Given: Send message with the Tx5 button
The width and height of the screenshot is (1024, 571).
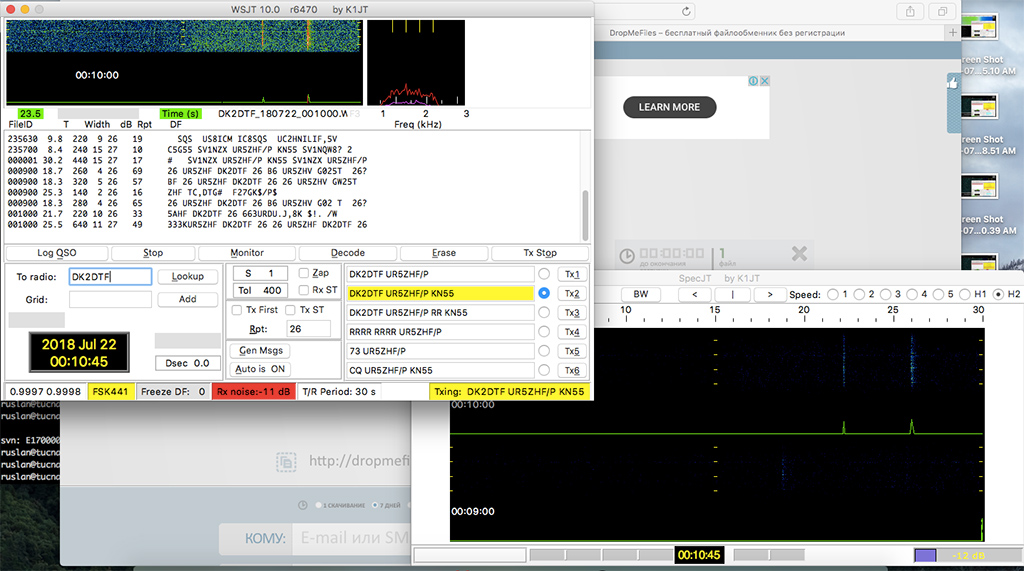Looking at the screenshot, I should pos(572,351).
